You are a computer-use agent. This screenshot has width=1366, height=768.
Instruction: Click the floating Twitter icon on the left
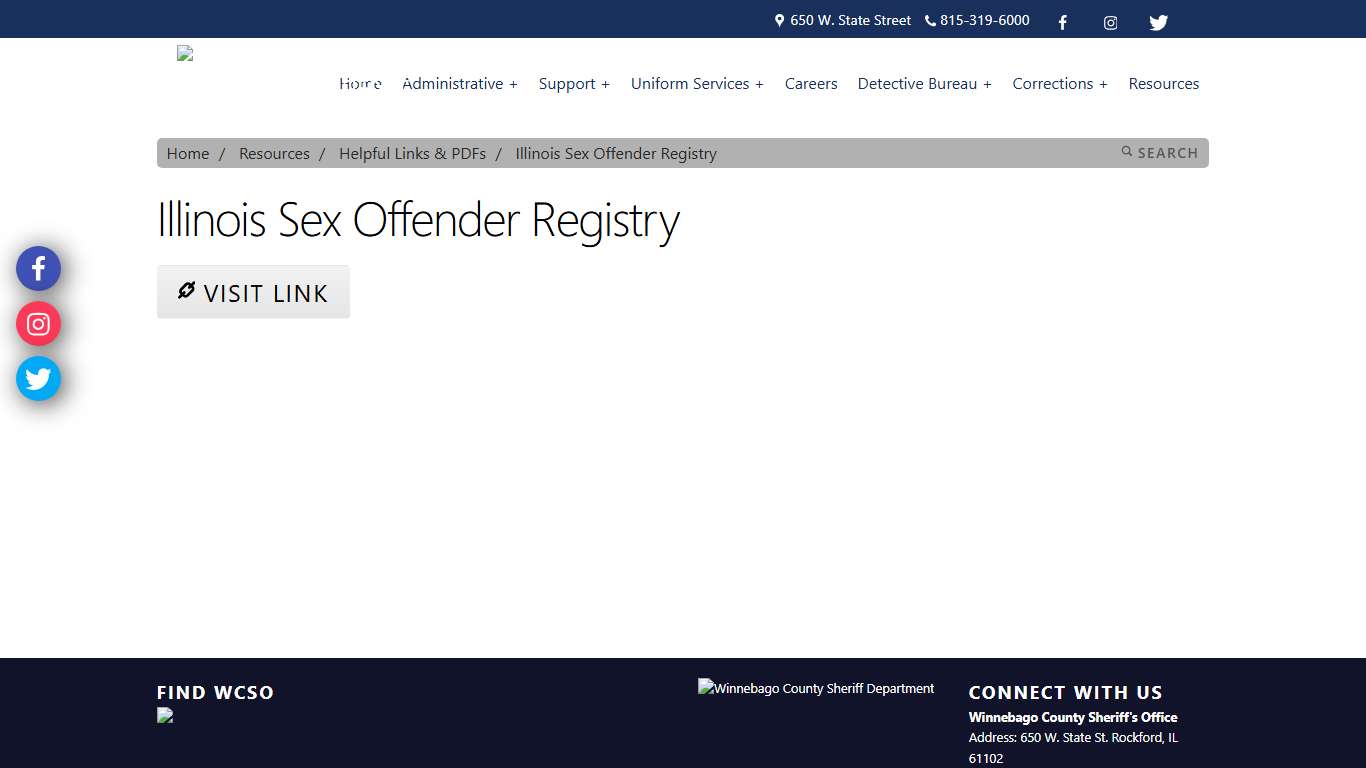pyautogui.click(x=38, y=378)
